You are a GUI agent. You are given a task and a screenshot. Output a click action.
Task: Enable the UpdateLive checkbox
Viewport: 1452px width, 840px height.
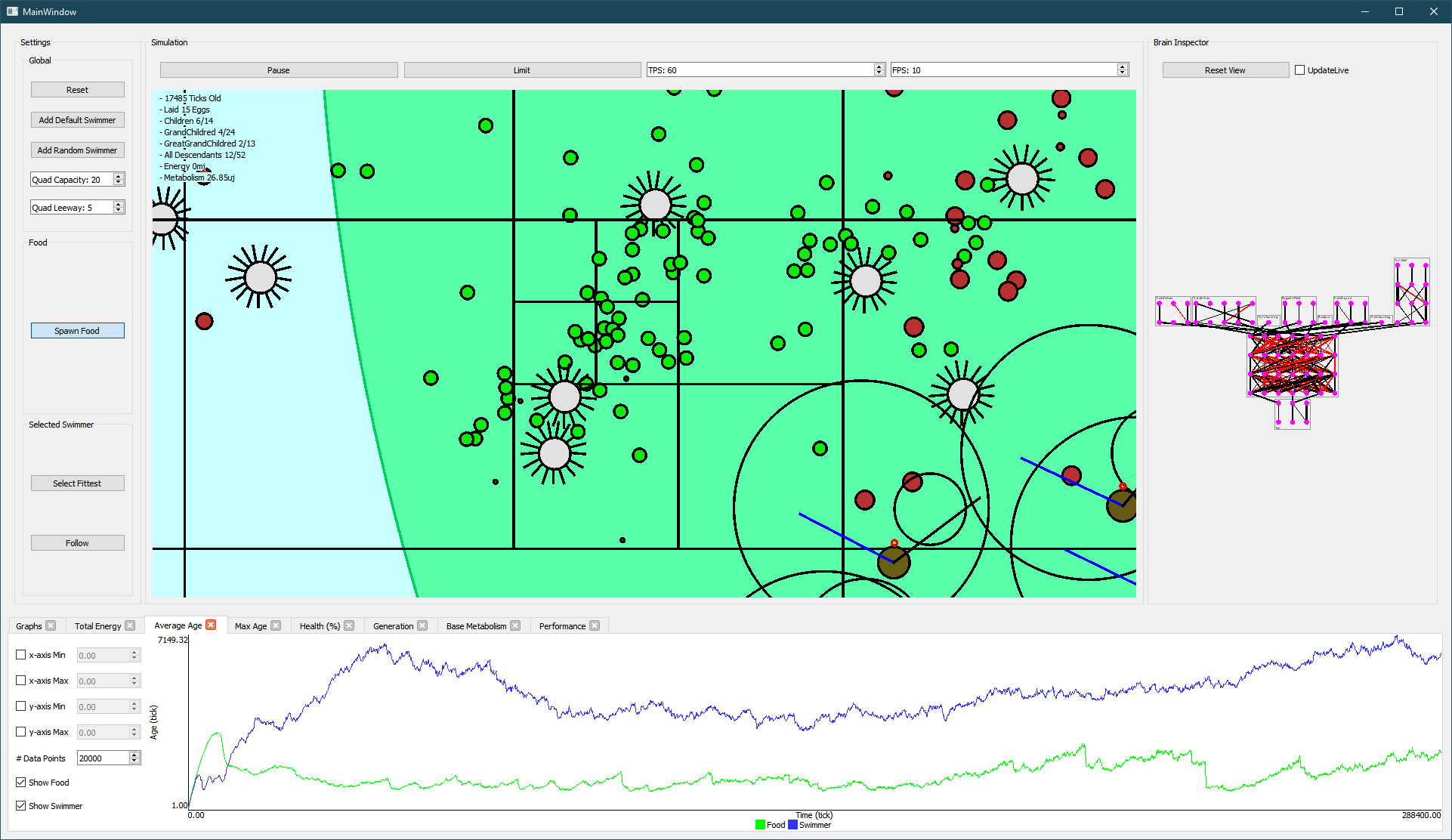(1300, 70)
